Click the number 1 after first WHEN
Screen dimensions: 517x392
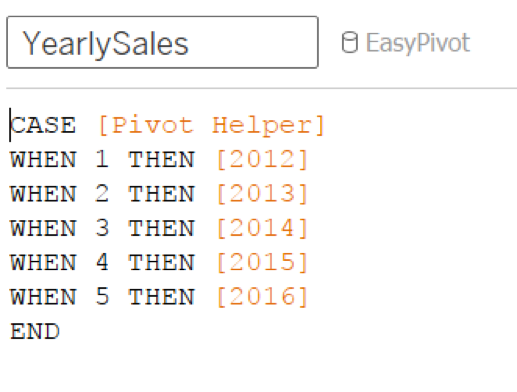[102, 159]
